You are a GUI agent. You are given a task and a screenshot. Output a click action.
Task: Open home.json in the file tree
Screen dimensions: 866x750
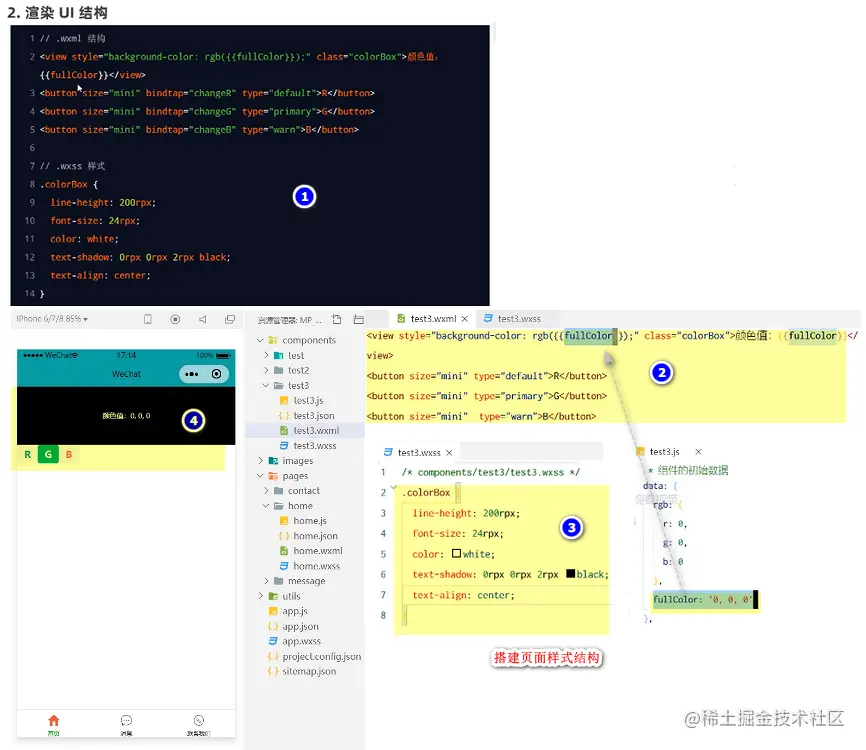(x=315, y=536)
